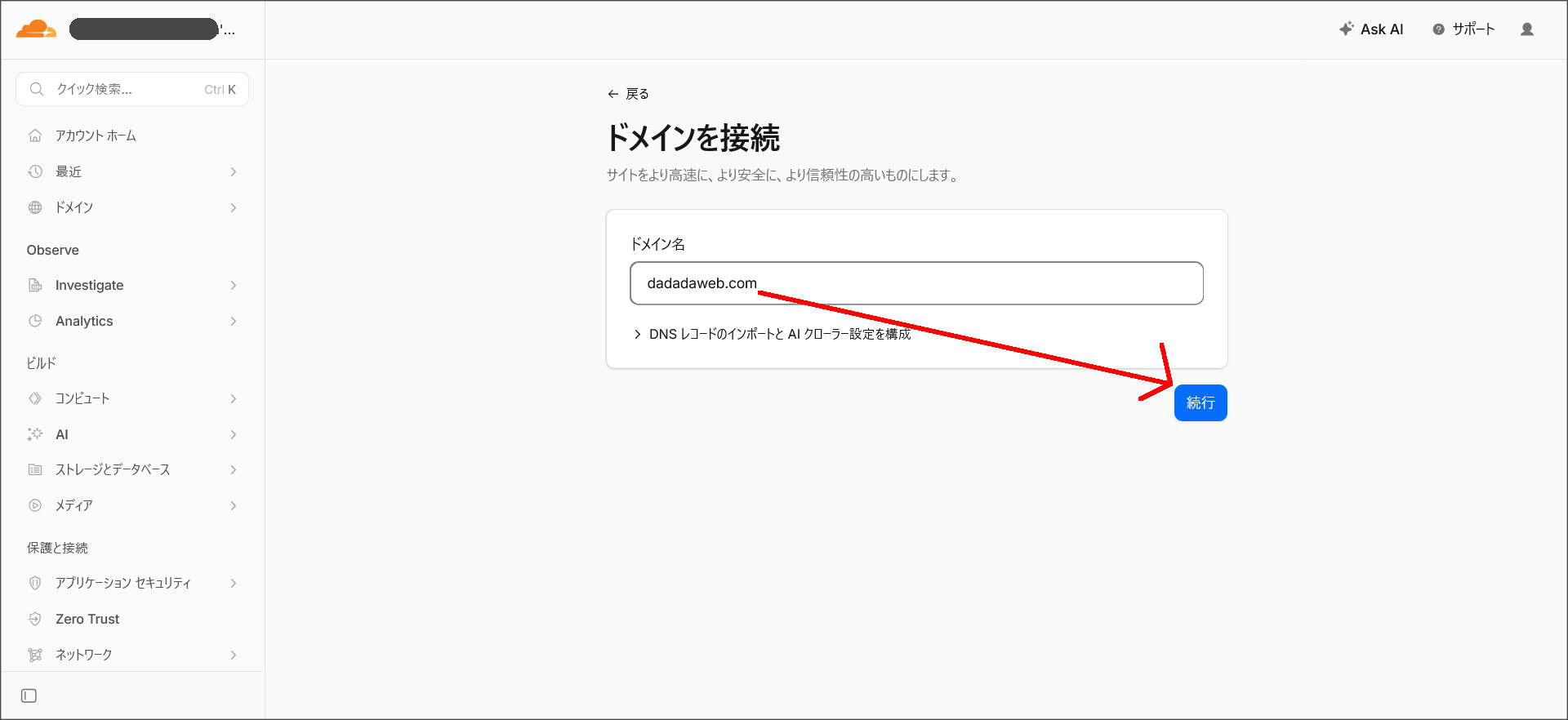
Task: Click the clock icon beside 最近
Action: tap(35, 171)
